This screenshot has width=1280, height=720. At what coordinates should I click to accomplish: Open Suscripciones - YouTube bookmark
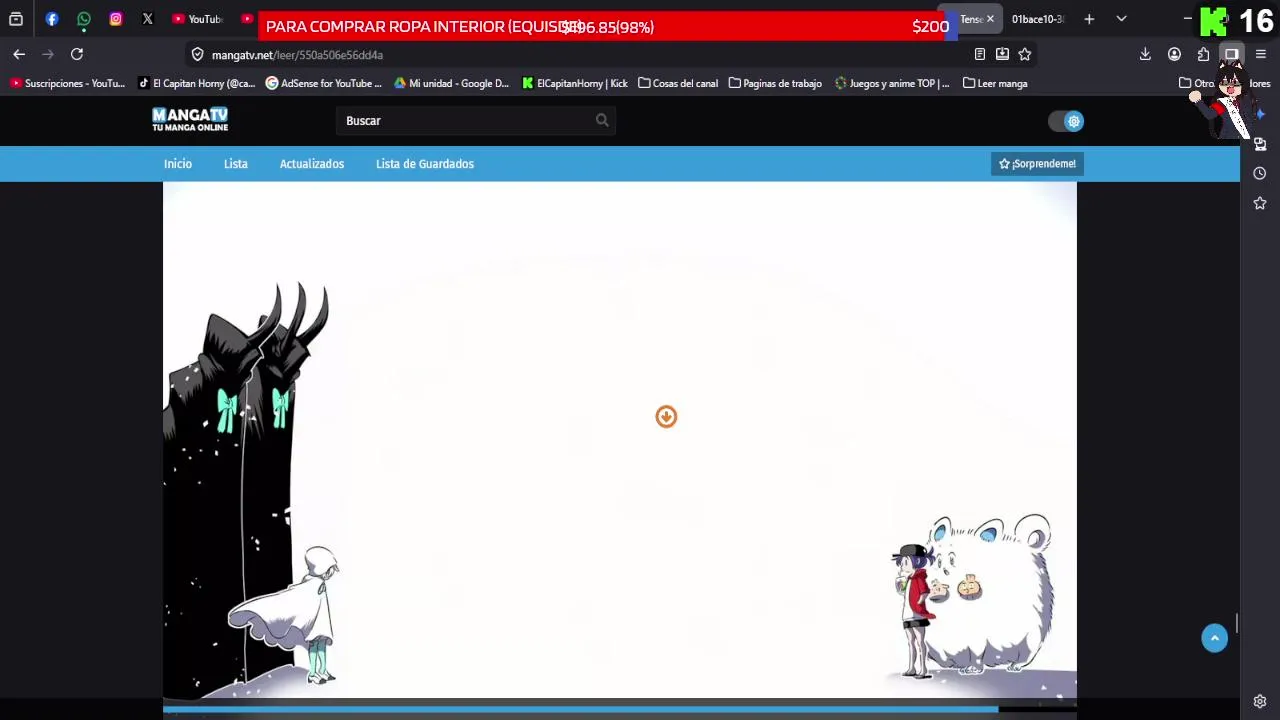pos(68,83)
